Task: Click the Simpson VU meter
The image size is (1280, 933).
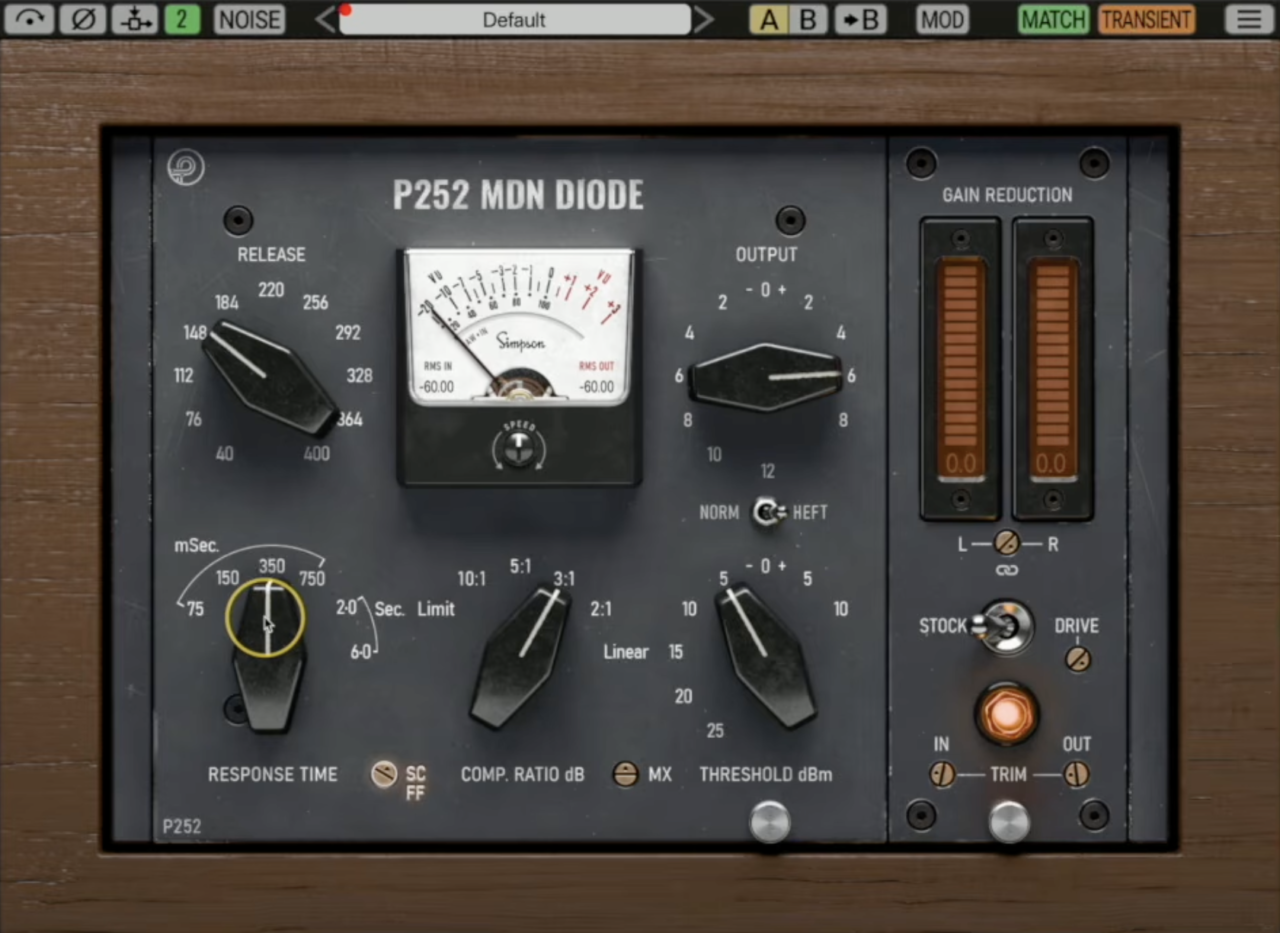Action: click(519, 327)
